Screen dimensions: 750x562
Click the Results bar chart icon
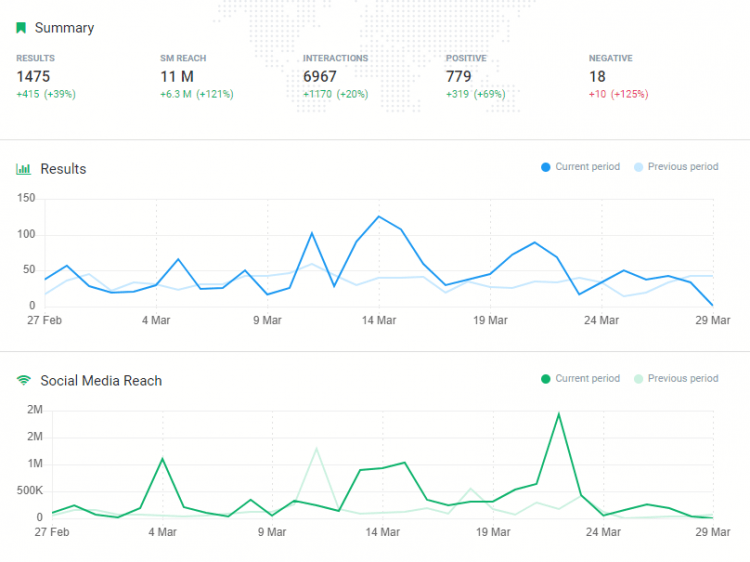point(23,169)
